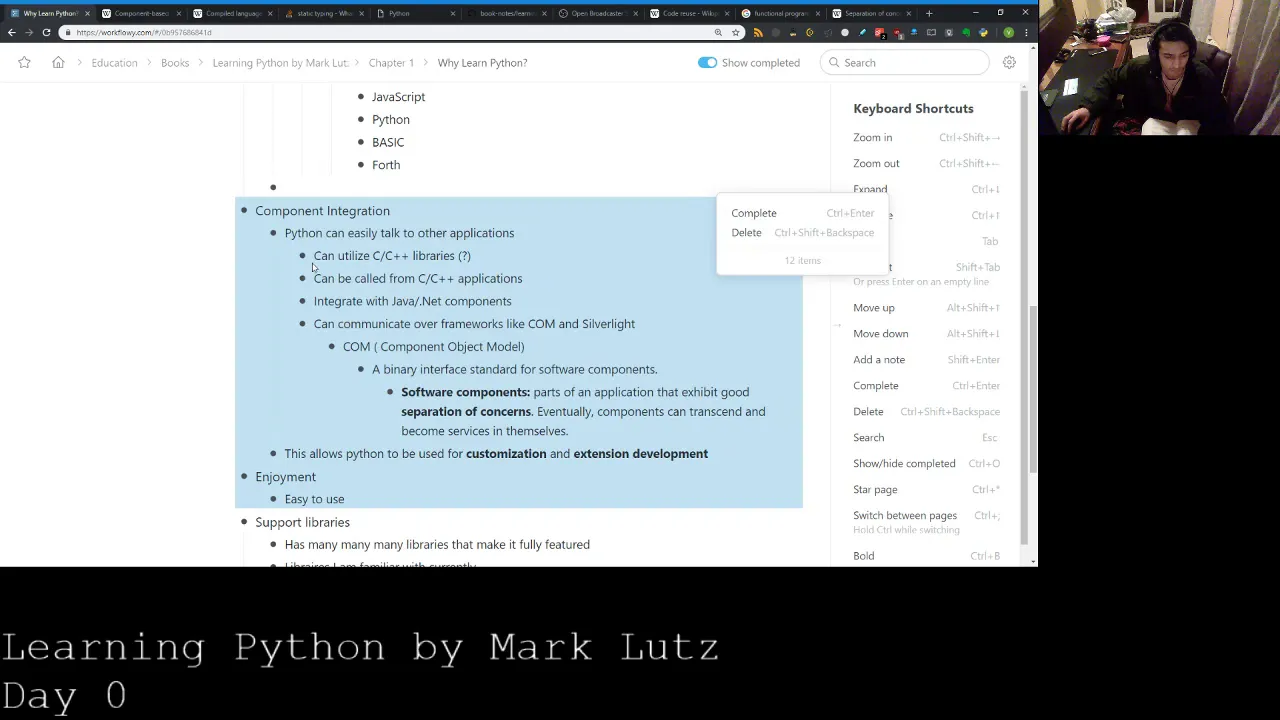This screenshot has height=720, width=1280.
Task: Open a new browser tab with plus
Action: [929, 13]
